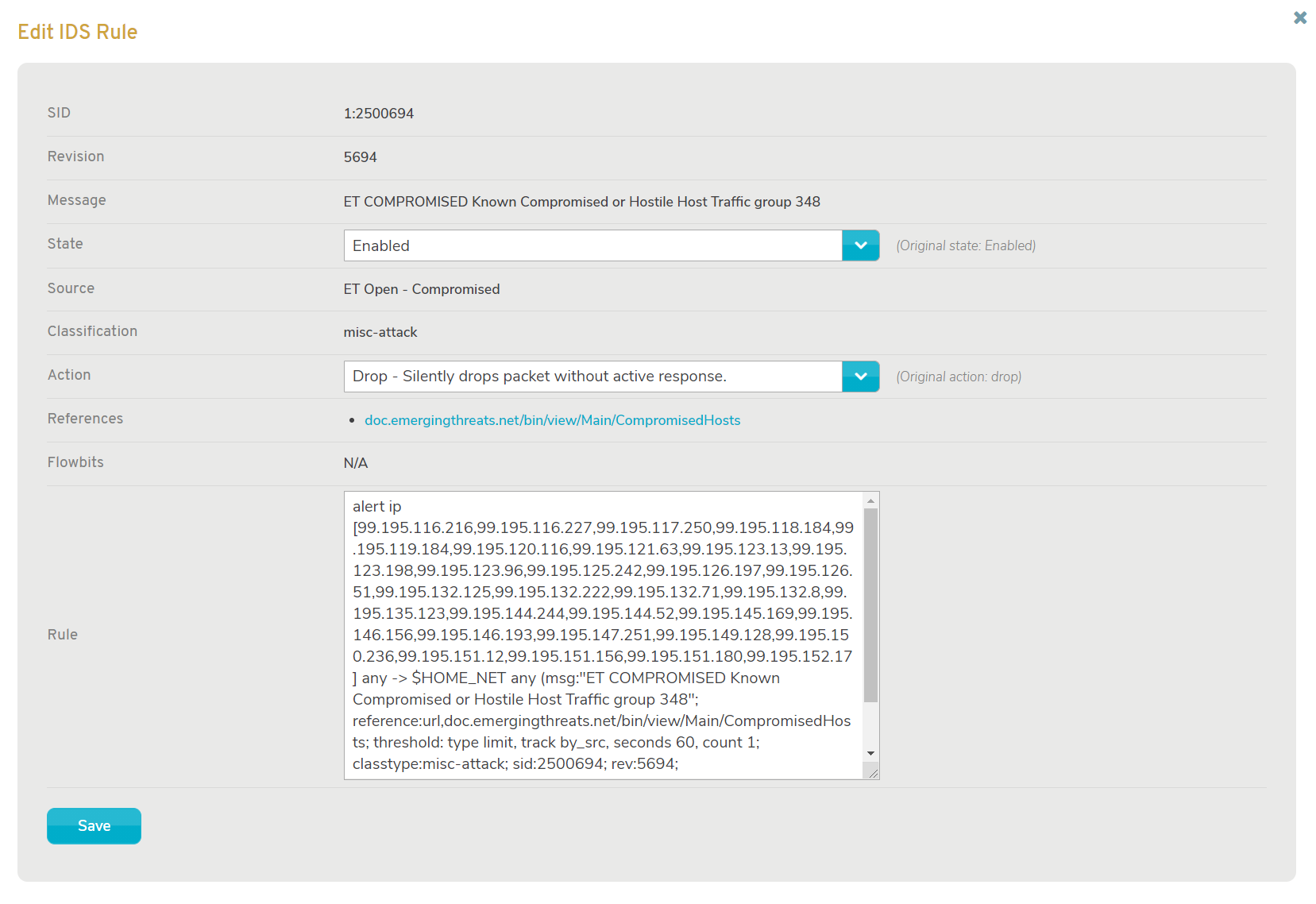This screenshot has width=1316, height=904.
Task: Click the teal chevron on the State selector
Action: 860,245
